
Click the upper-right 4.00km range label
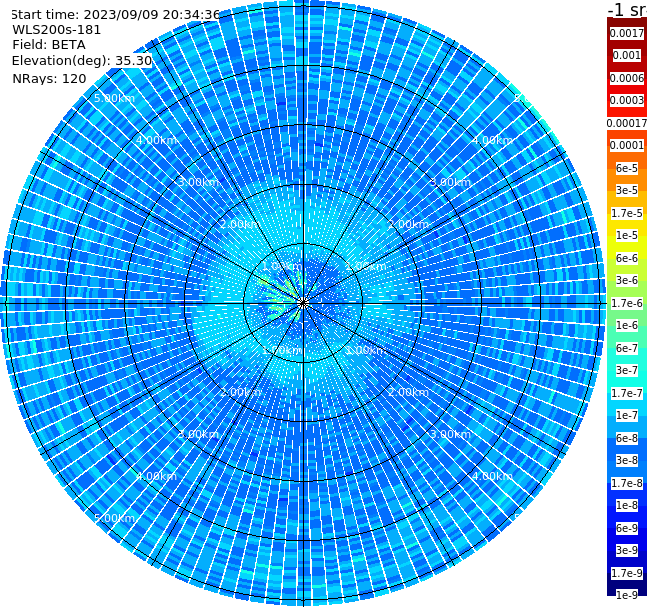click(492, 140)
